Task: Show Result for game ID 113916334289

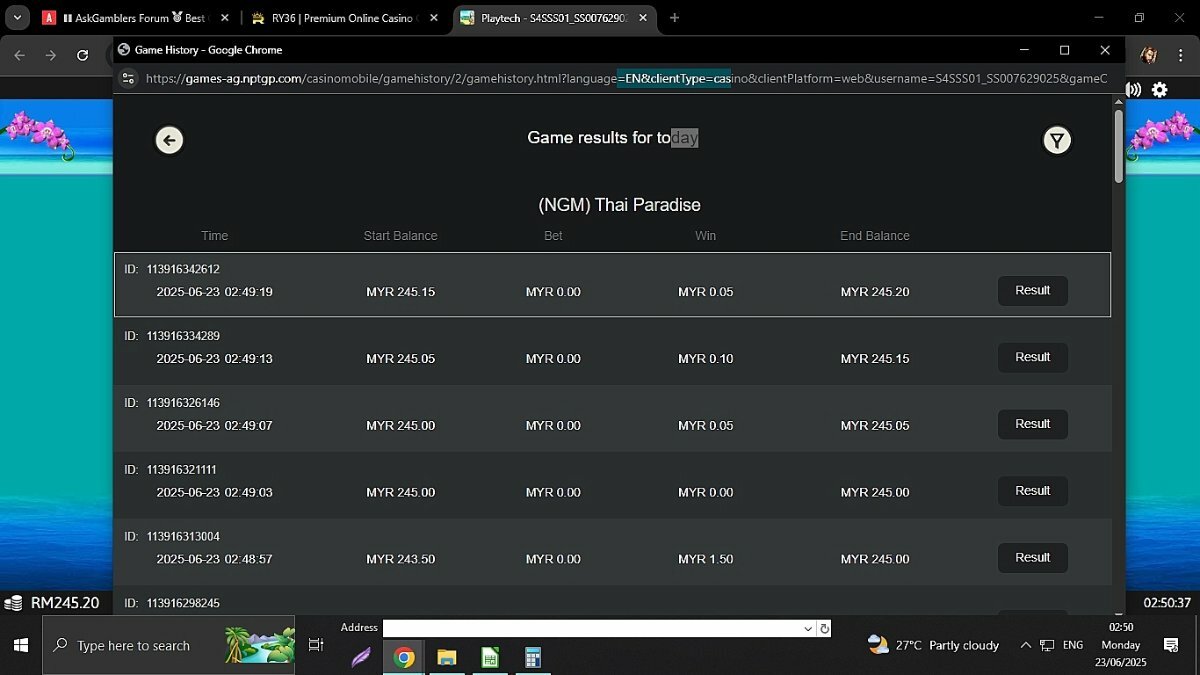Action: coord(1033,358)
